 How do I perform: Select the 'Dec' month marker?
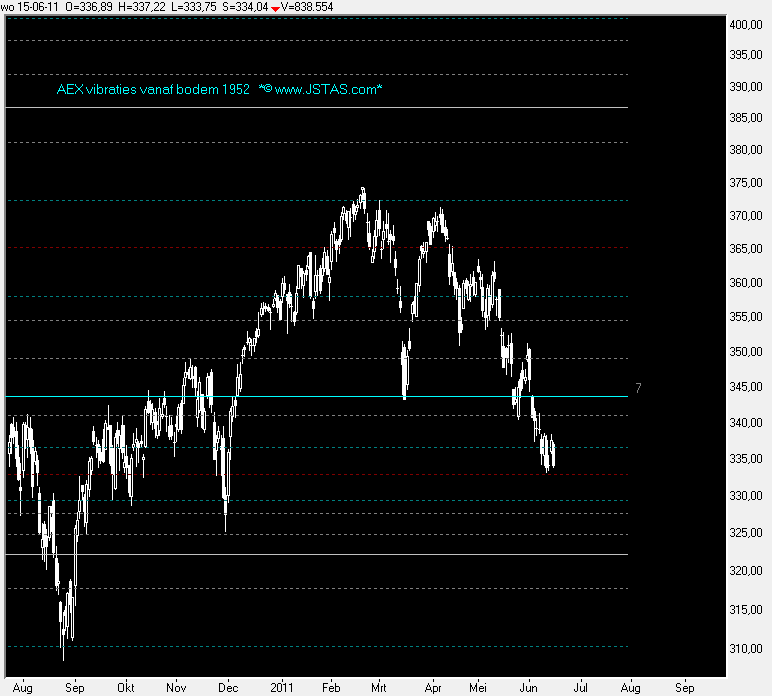coord(229,688)
